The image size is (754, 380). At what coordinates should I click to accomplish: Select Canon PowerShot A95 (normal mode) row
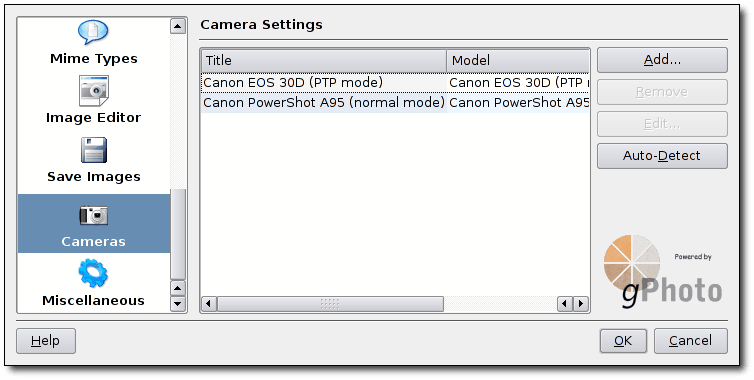click(x=395, y=103)
